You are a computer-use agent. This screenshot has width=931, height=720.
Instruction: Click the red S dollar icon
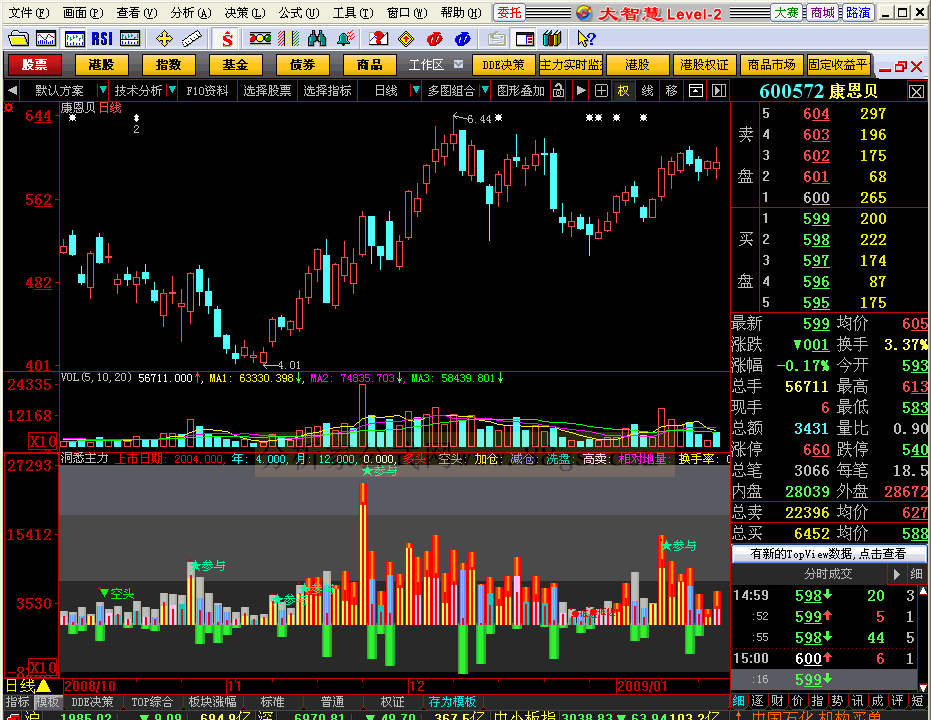[x=227, y=39]
